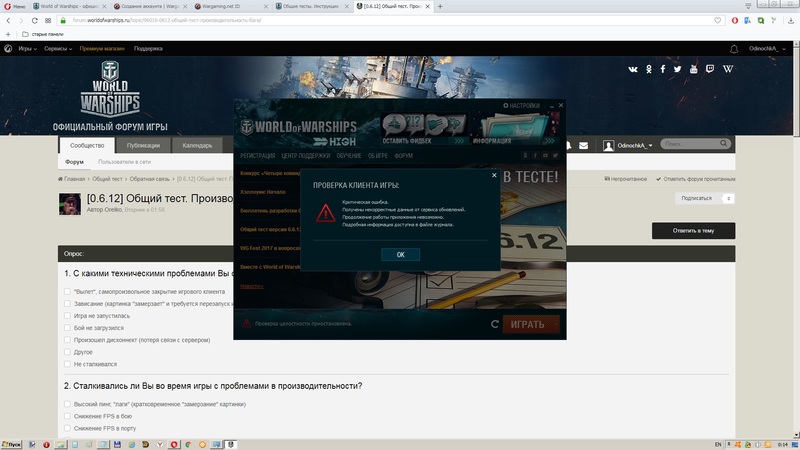The height and width of the screenshot is (450, 800).
Task: Open the Odnoklassniki social icon in header
Action: pos(648,69)
